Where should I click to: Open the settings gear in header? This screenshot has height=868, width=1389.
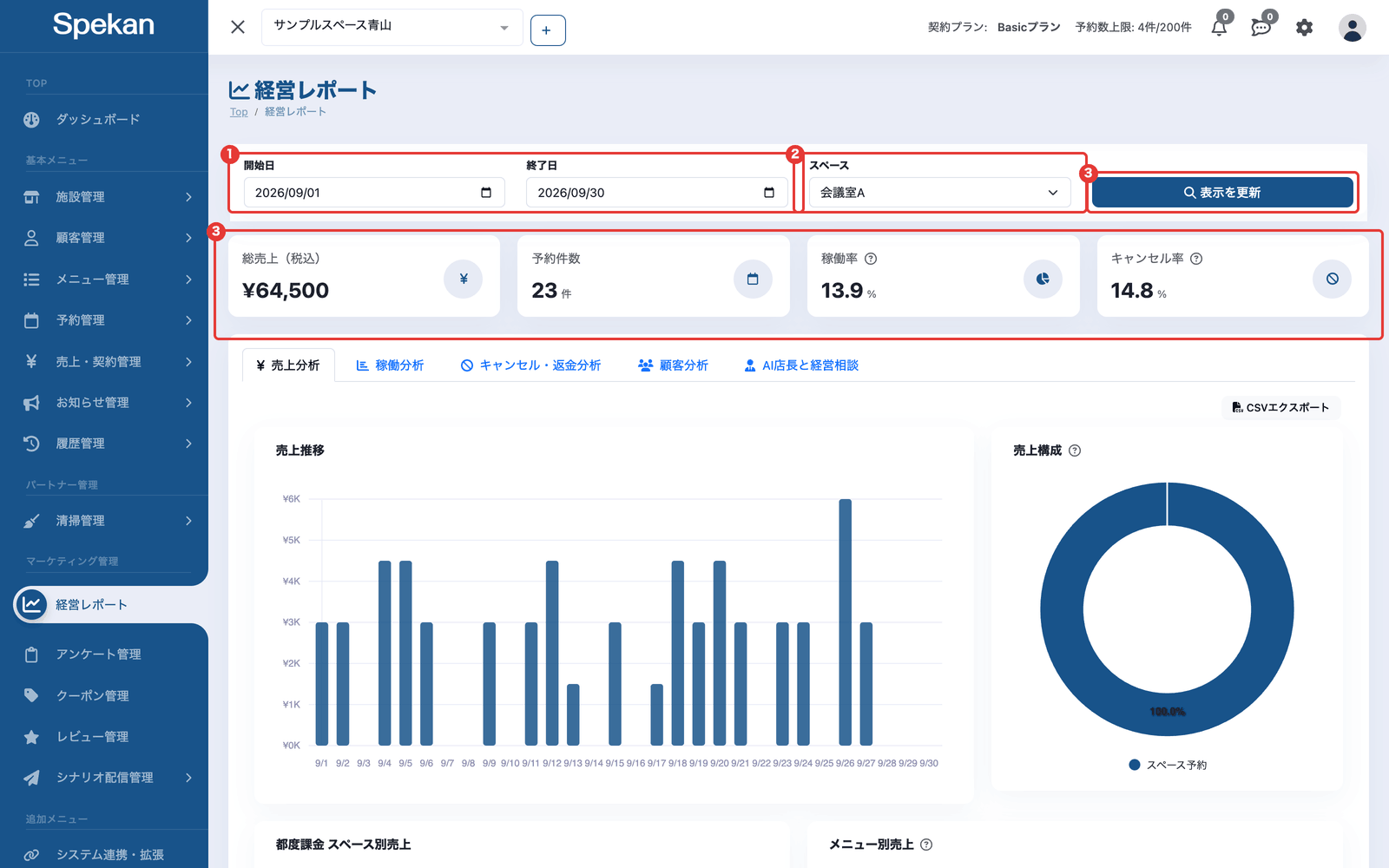click(1304, 28)
